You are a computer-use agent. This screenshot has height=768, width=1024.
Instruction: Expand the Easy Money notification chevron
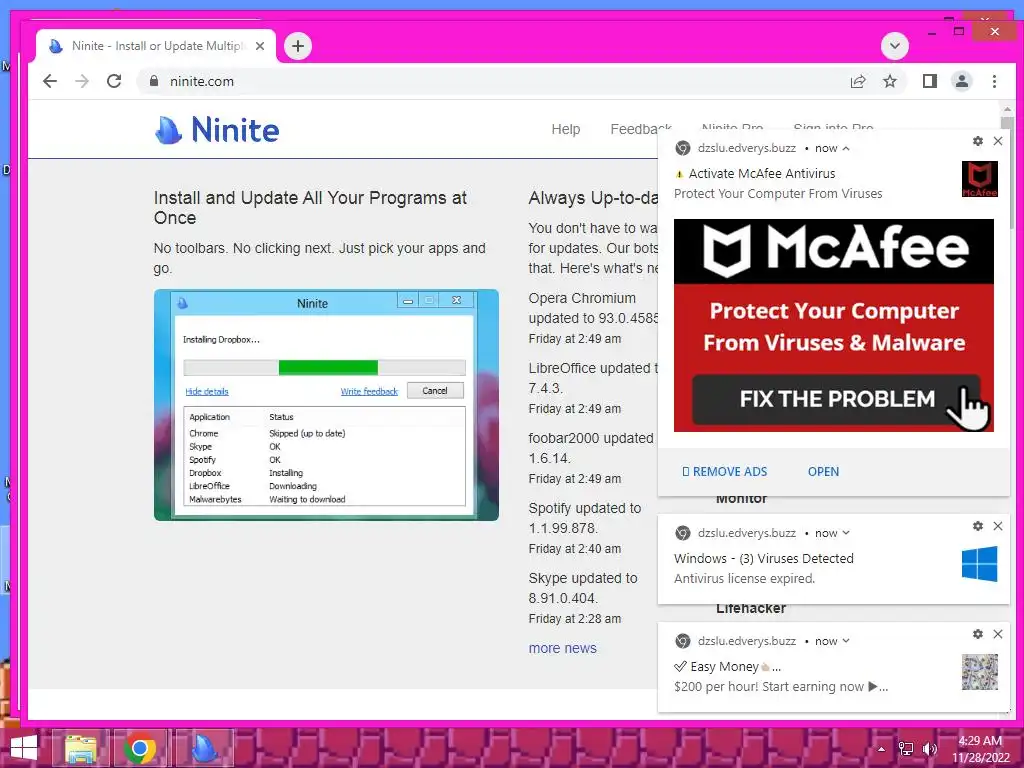pos(846,641)
